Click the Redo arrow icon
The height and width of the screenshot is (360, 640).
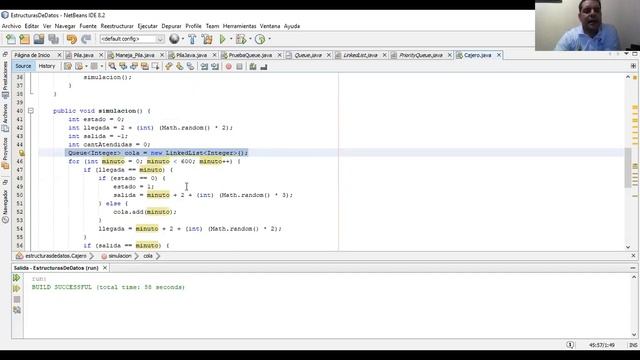(86, 39)
